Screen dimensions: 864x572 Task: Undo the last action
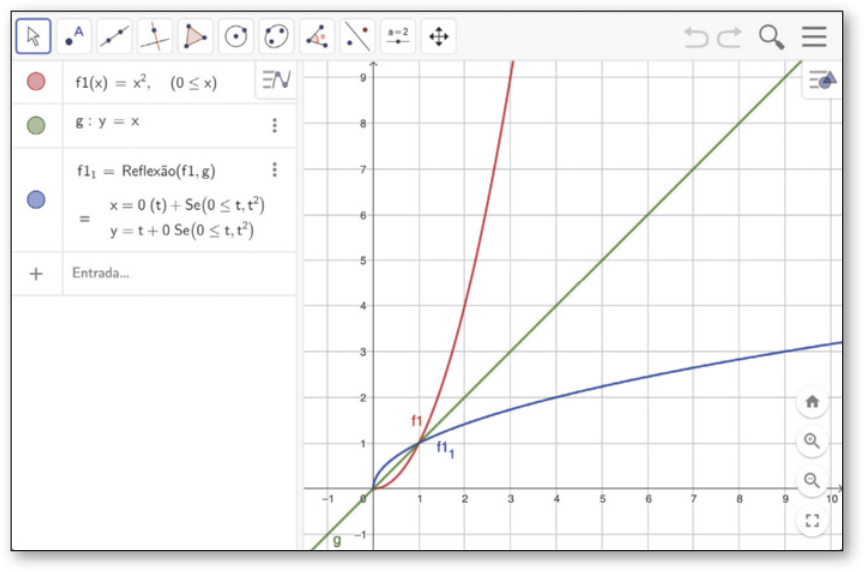pos(696,37)
